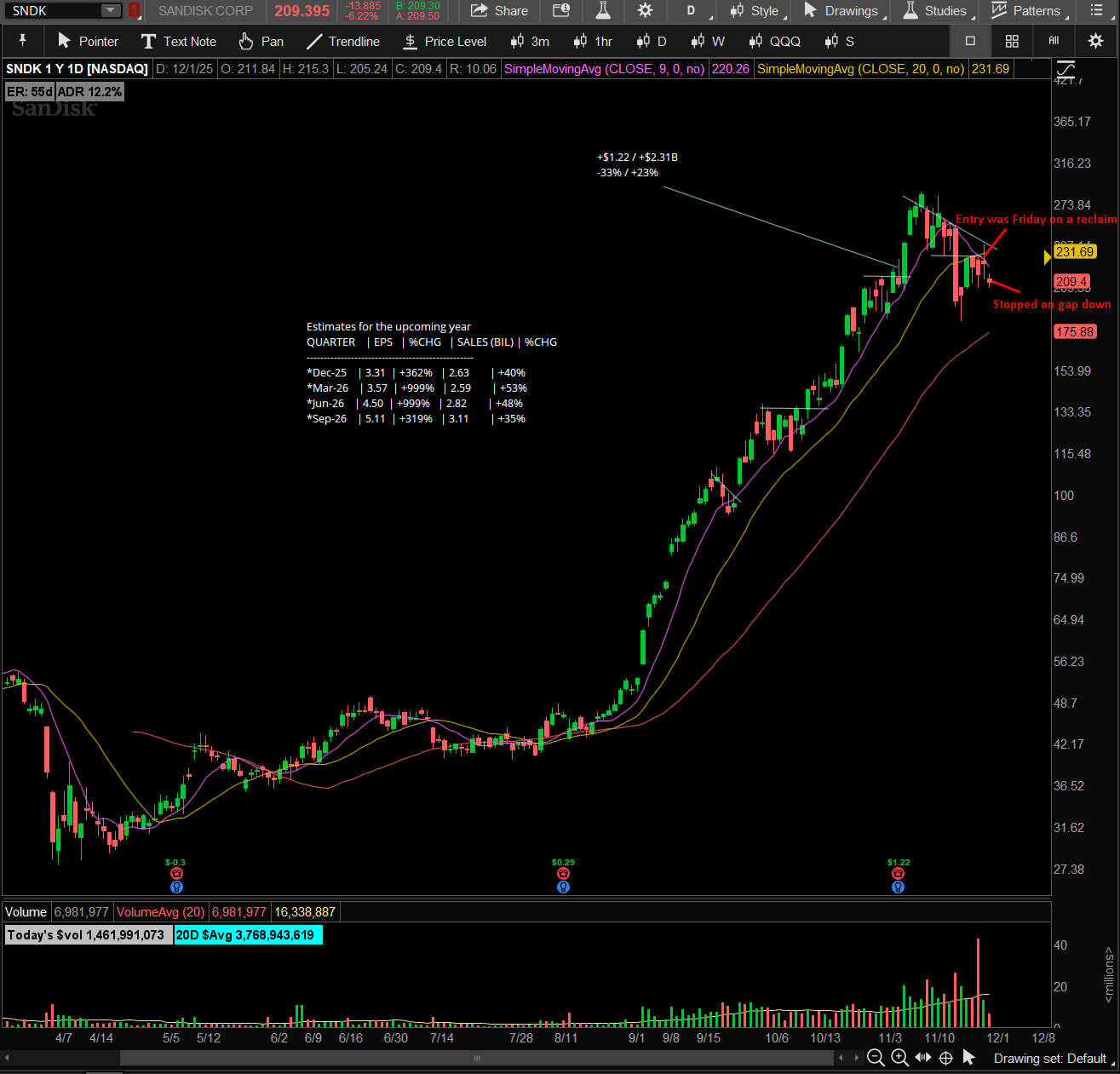Click the ask price A: 209.50

pyautogui.click(x=417, y=16)
